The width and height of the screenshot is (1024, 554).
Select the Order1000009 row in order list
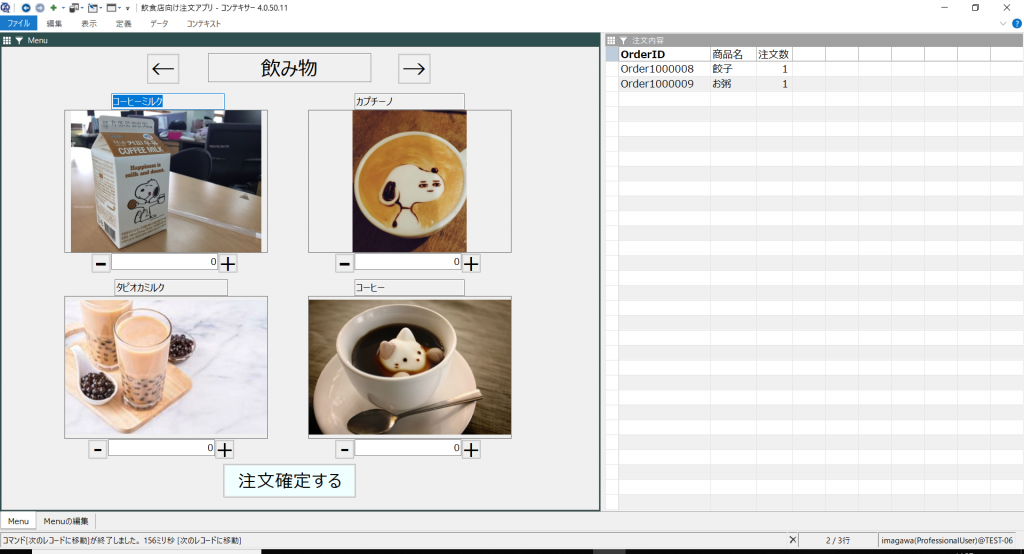(657, 84)
